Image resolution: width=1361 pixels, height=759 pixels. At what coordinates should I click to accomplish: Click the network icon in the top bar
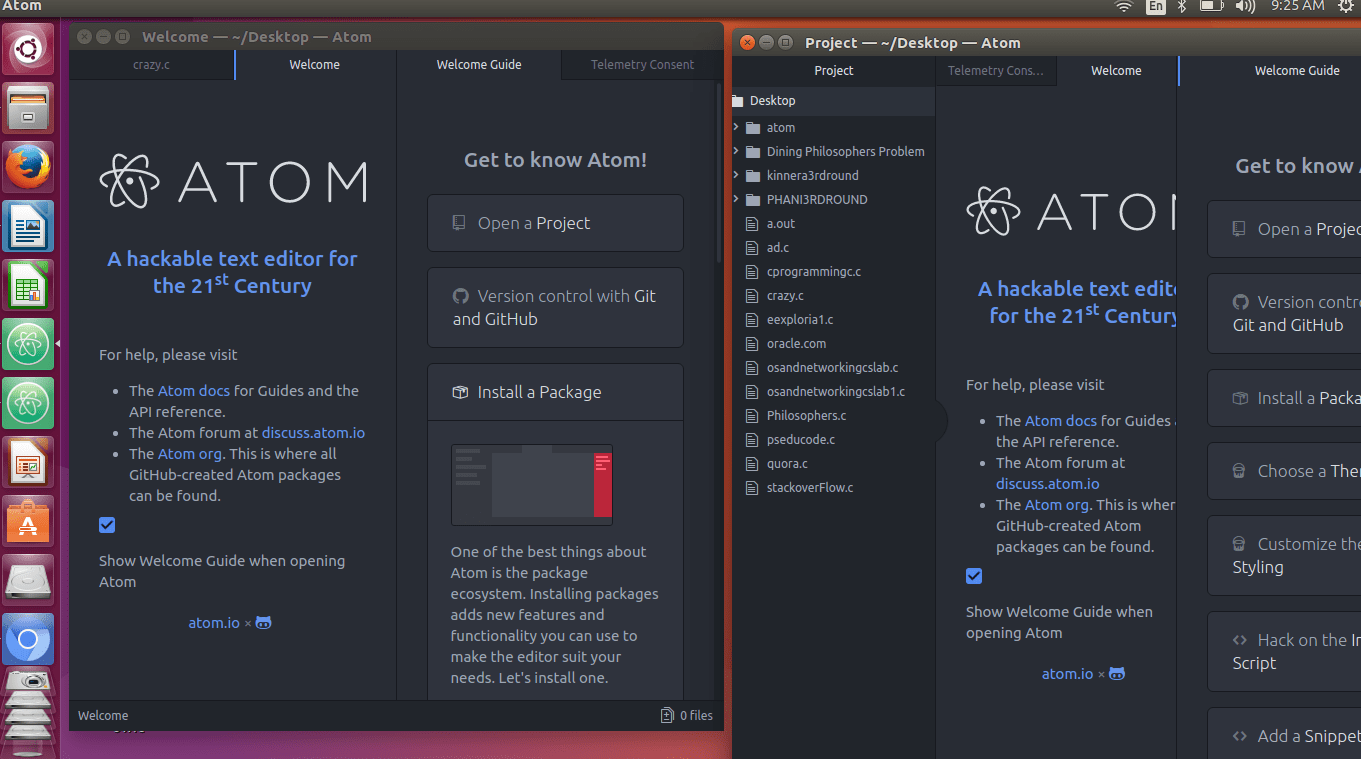1123,6
